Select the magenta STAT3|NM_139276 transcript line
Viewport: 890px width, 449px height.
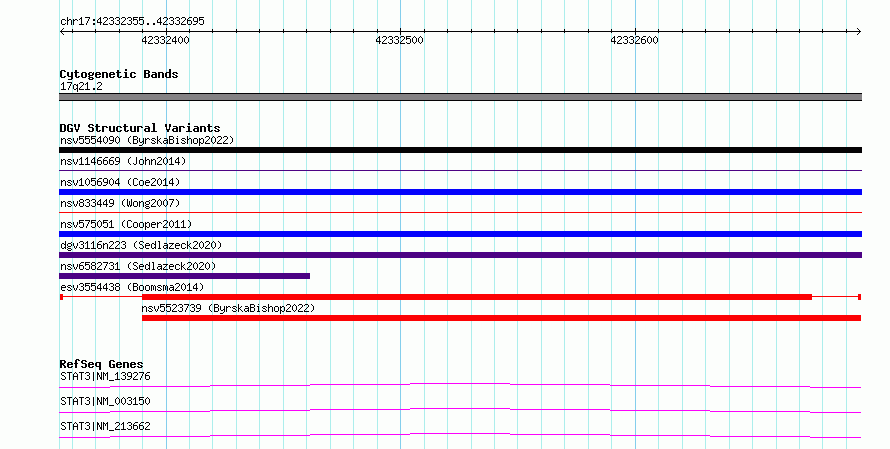point(460,385)
